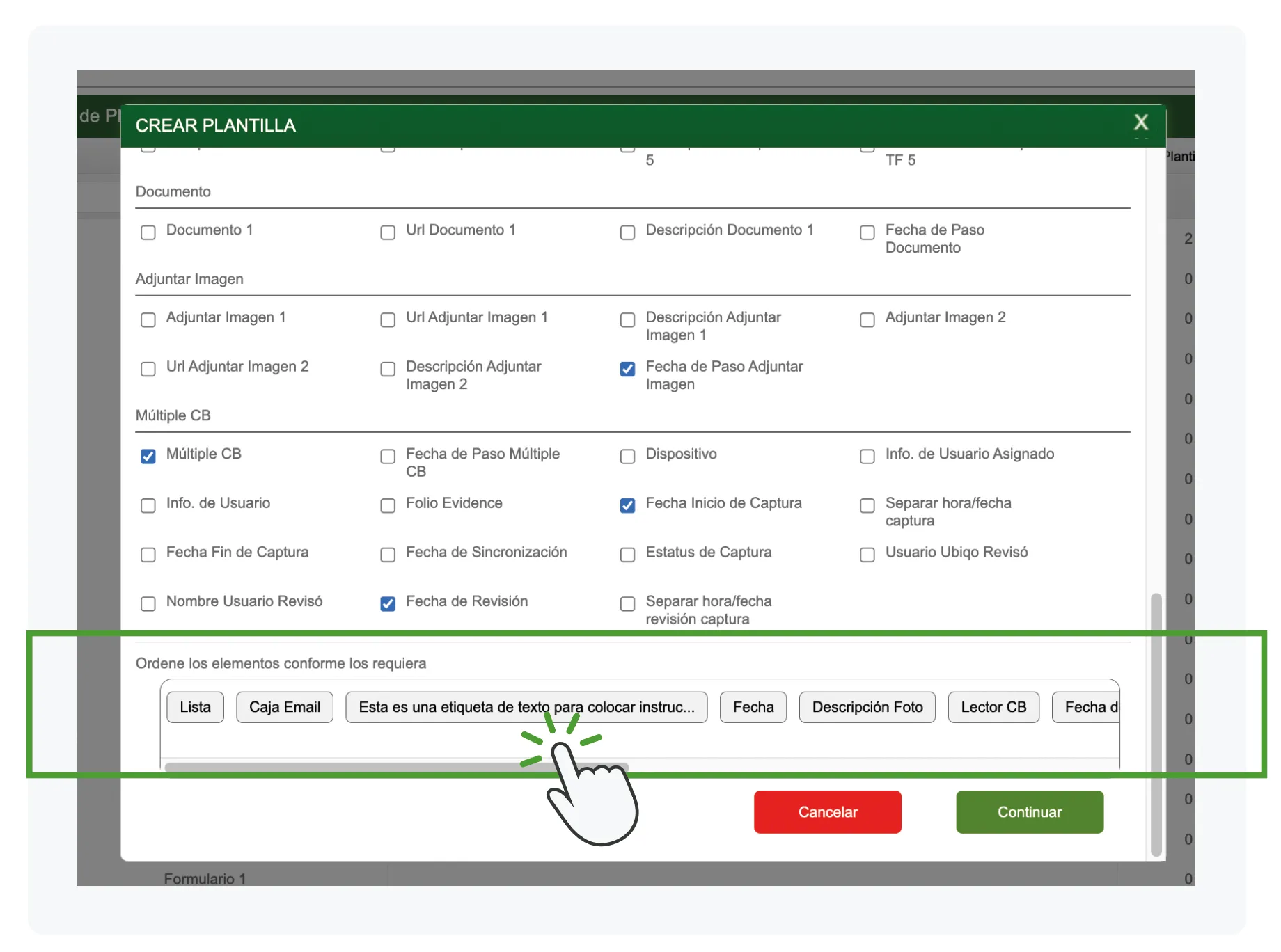The width and height of the screenshot is (1281, 952).
Task: Tick Descripción Documento 1 checkbox
Action: coord(627,232)
